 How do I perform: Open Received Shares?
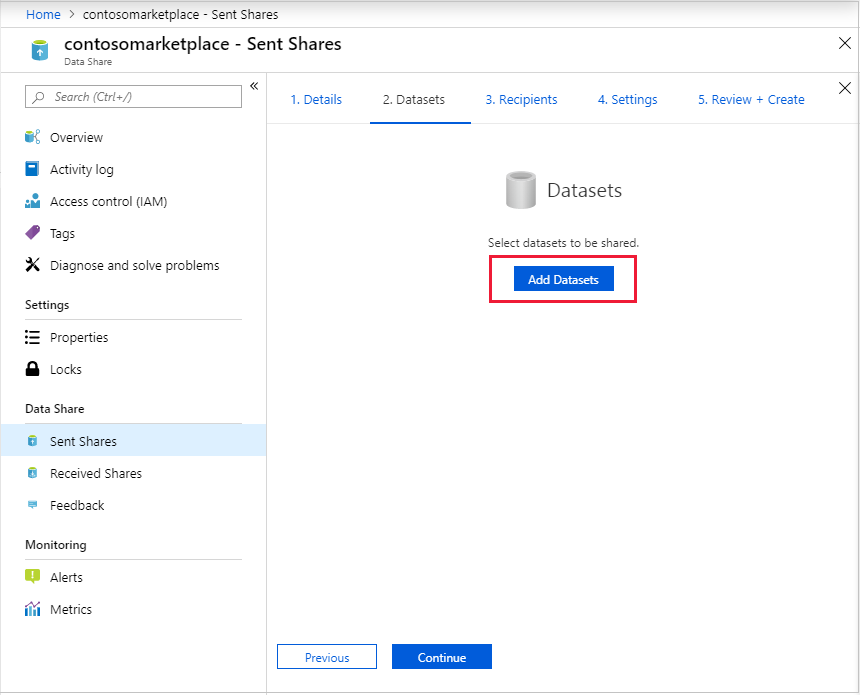(96, 473)
